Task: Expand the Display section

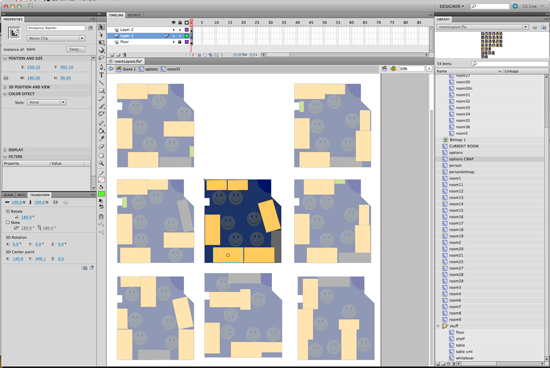Action: (x=5, y=149)
